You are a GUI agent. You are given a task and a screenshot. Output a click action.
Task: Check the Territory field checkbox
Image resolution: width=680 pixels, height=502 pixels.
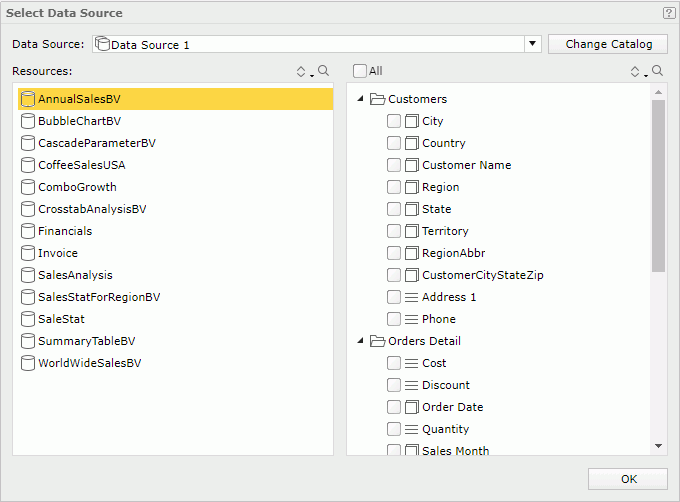pos(394,231)
